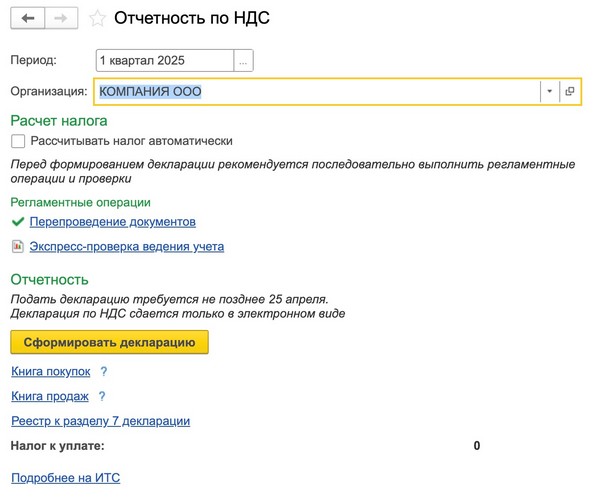Viewport: 600px width, 502px height.
Task: Open Реестр к разделу 7 декларации
Action: pos(100,421)
